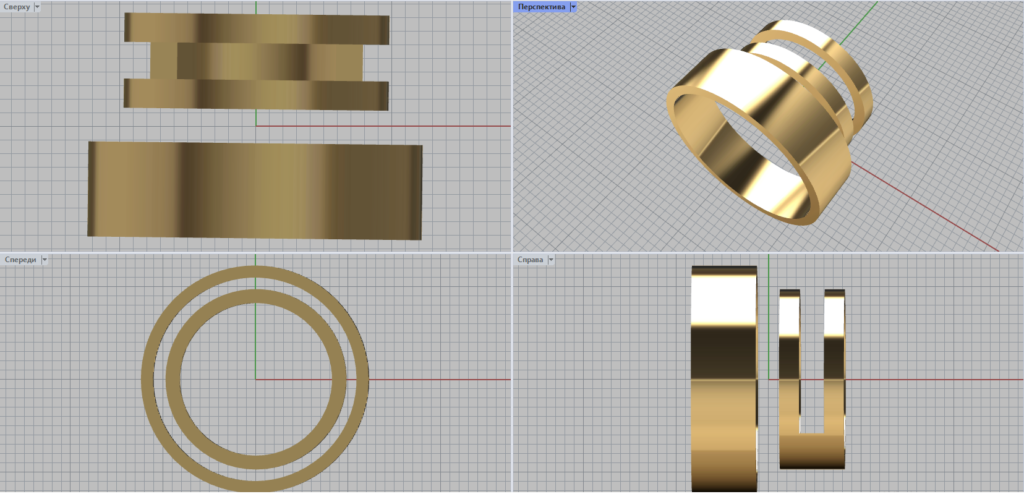Click the Сверху viewport title label

(16, 6)
